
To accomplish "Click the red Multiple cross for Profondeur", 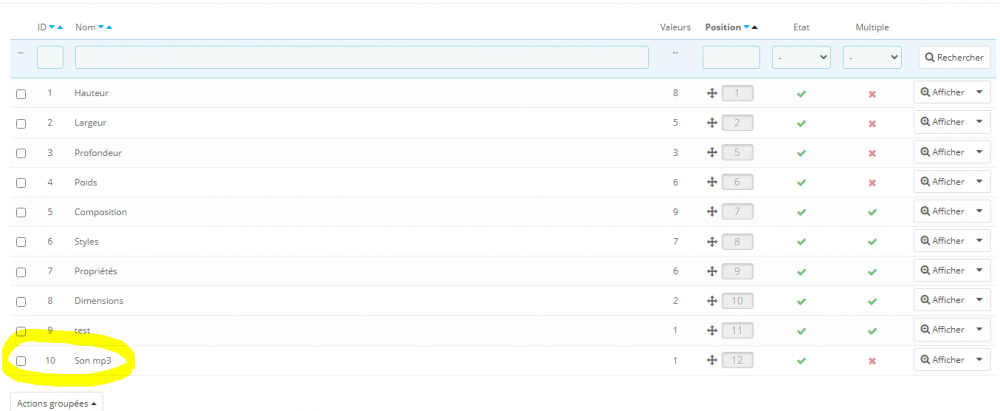I will (872, 153).
